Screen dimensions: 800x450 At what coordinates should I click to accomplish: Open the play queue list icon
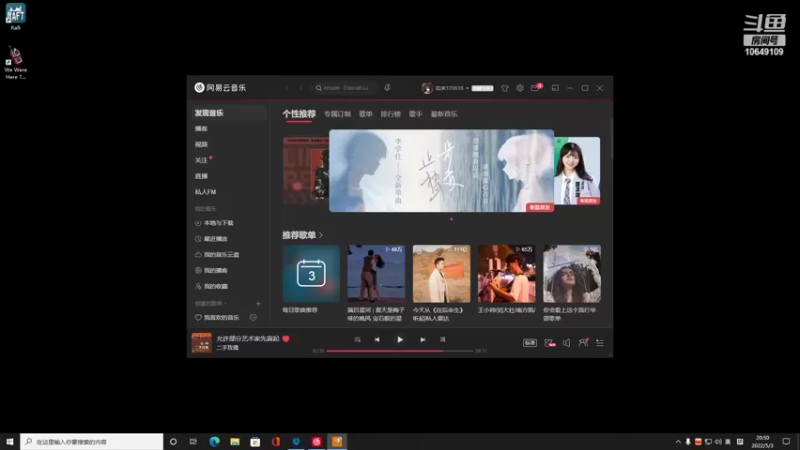click(600, 343)
